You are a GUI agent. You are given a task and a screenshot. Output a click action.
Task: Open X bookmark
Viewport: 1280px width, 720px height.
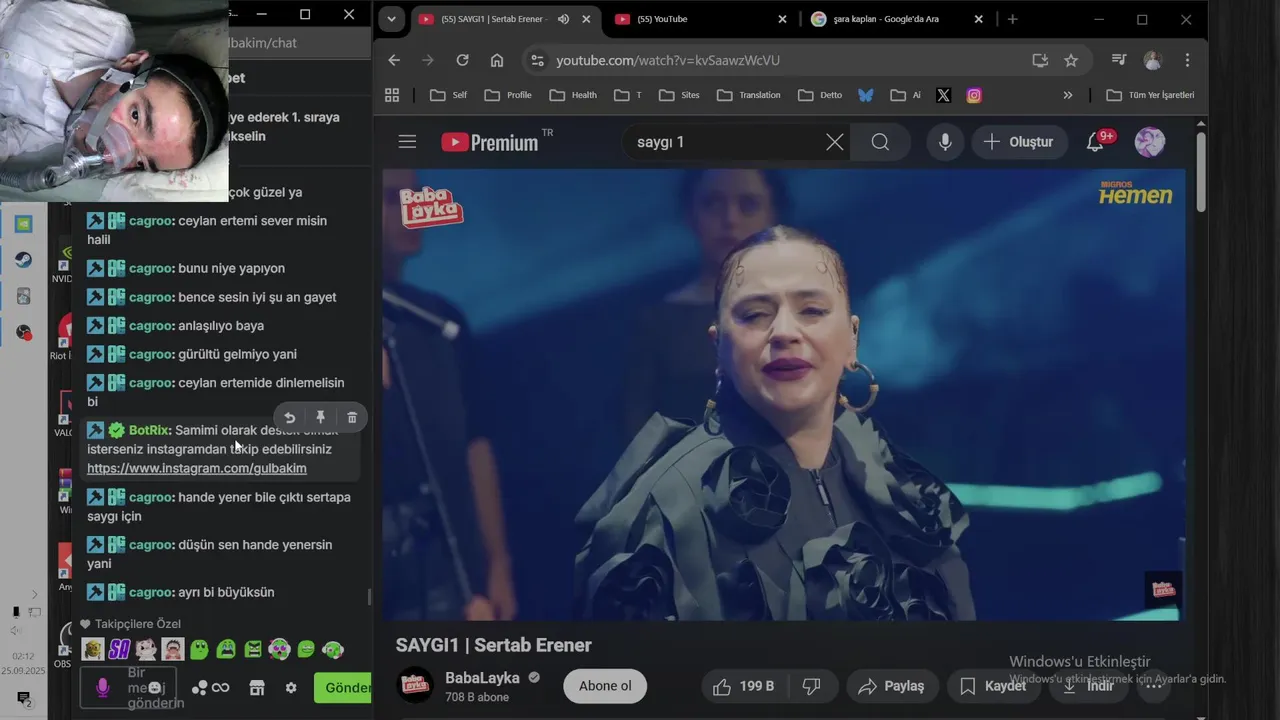[943, 95]
